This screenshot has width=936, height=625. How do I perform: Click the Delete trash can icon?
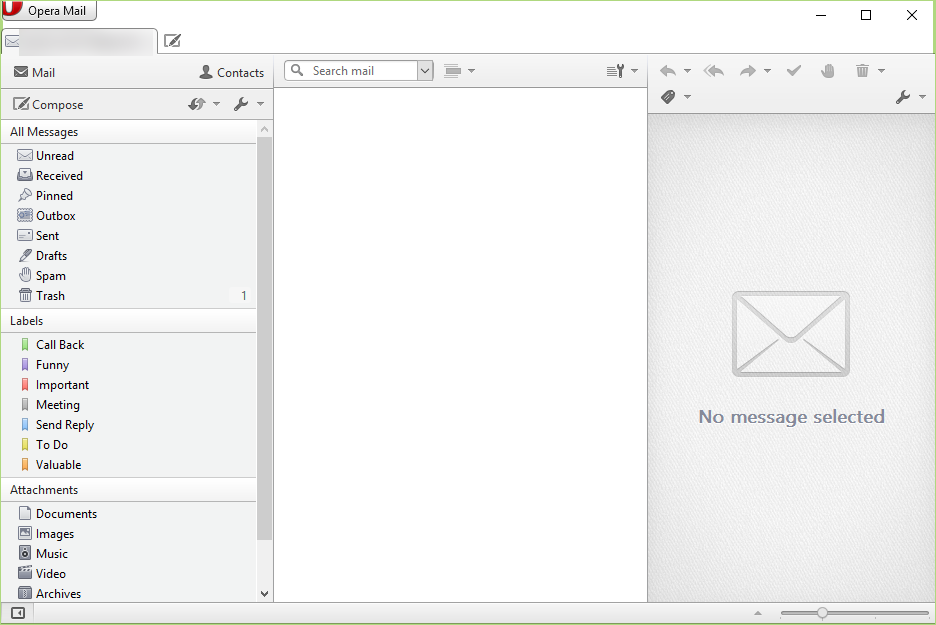862,70
